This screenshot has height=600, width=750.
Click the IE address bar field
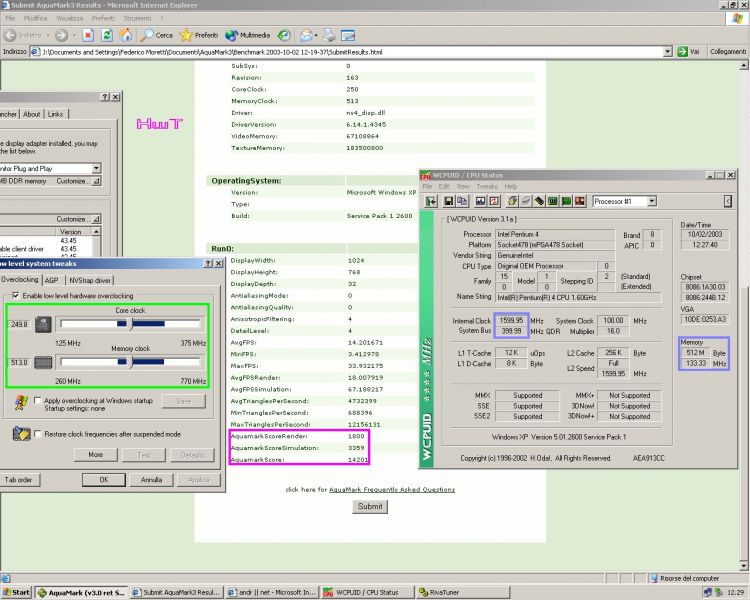pyautogui.click(x=352, y=52)
